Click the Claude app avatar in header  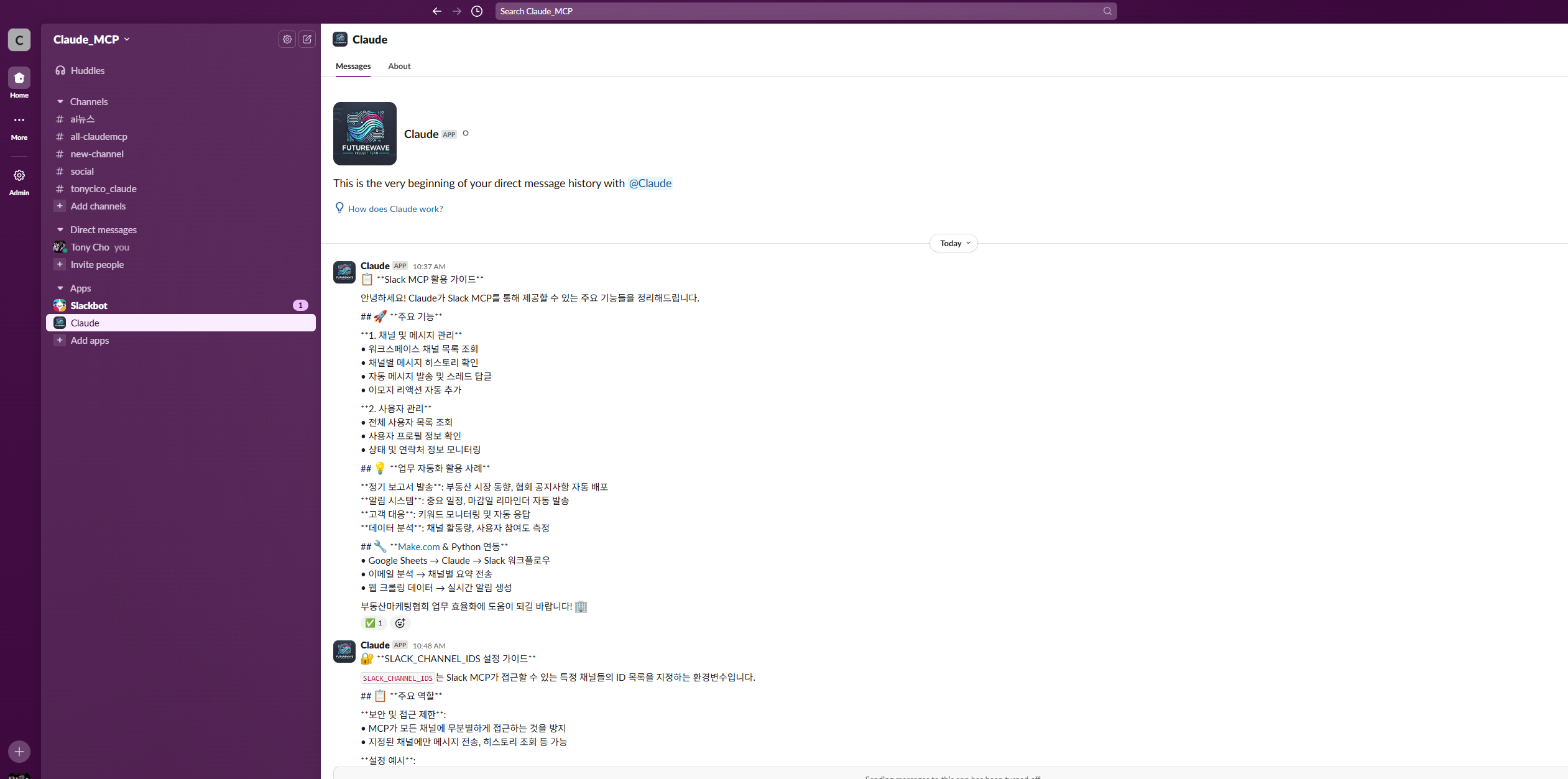pyautogui.click(x=340, y=39)
